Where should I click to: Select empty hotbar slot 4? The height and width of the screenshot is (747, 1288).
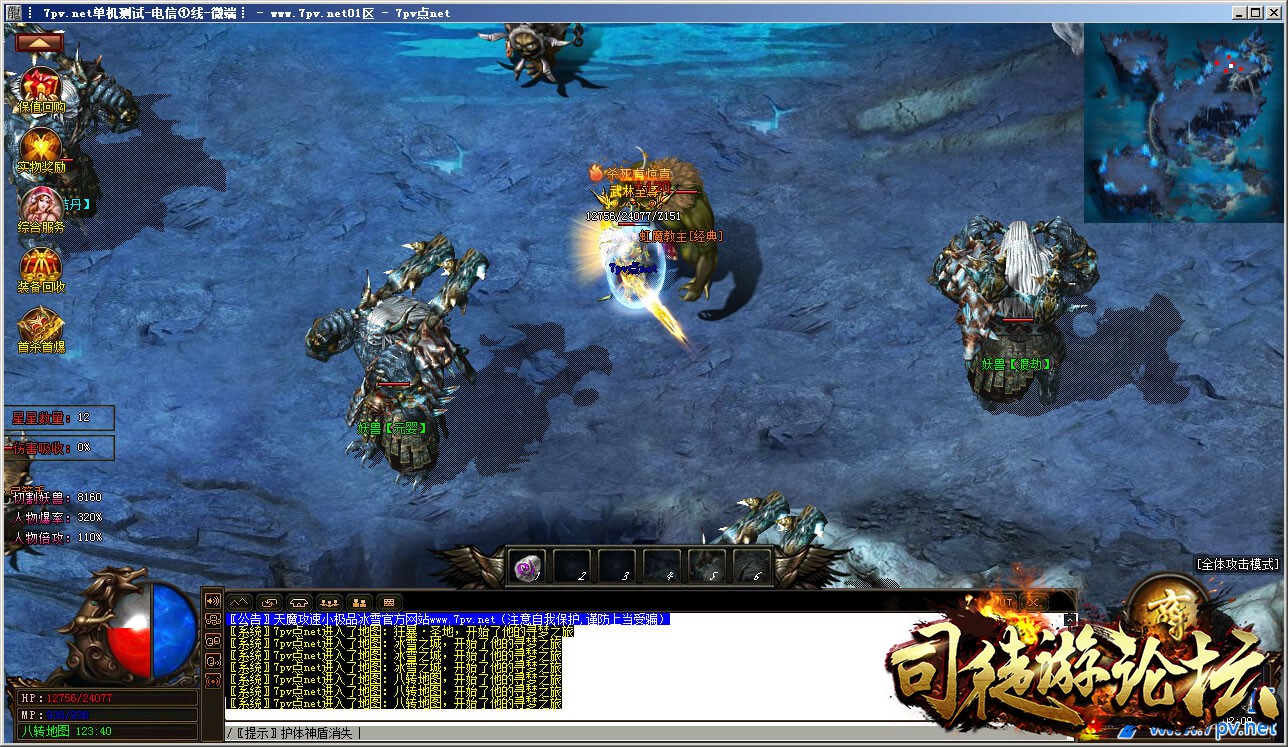[x=662, y=568]
